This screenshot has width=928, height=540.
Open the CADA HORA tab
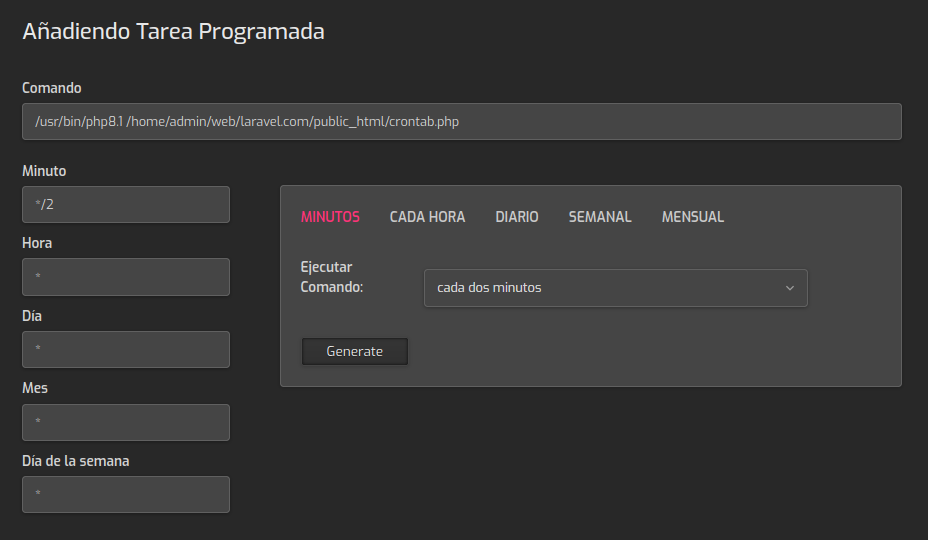coord(427,217)
